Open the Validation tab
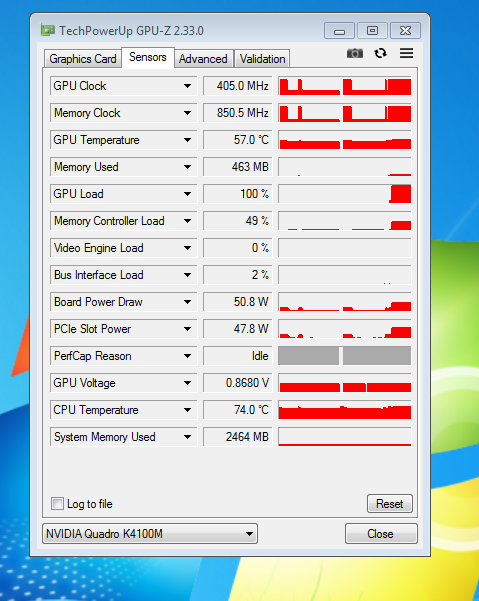 click(x=262, y=59)
